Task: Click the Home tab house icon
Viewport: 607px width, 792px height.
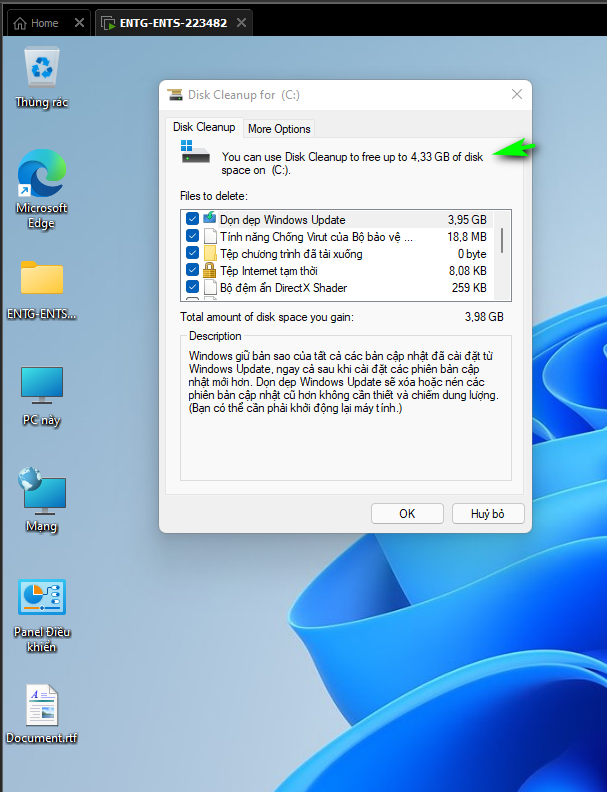Action: 20,23
